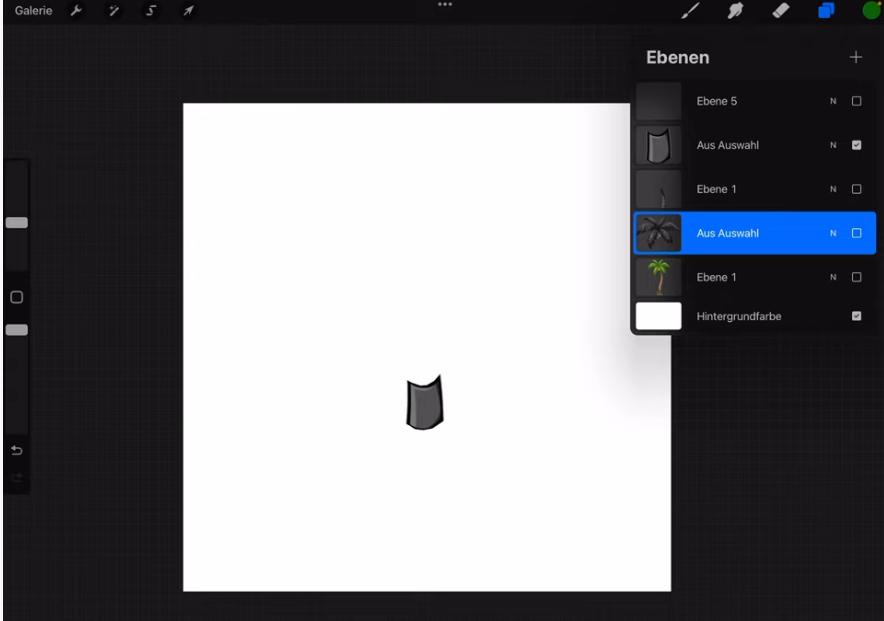Return to Galerie
The width and height of the screenshot is (884, 621).
[33, 11]
